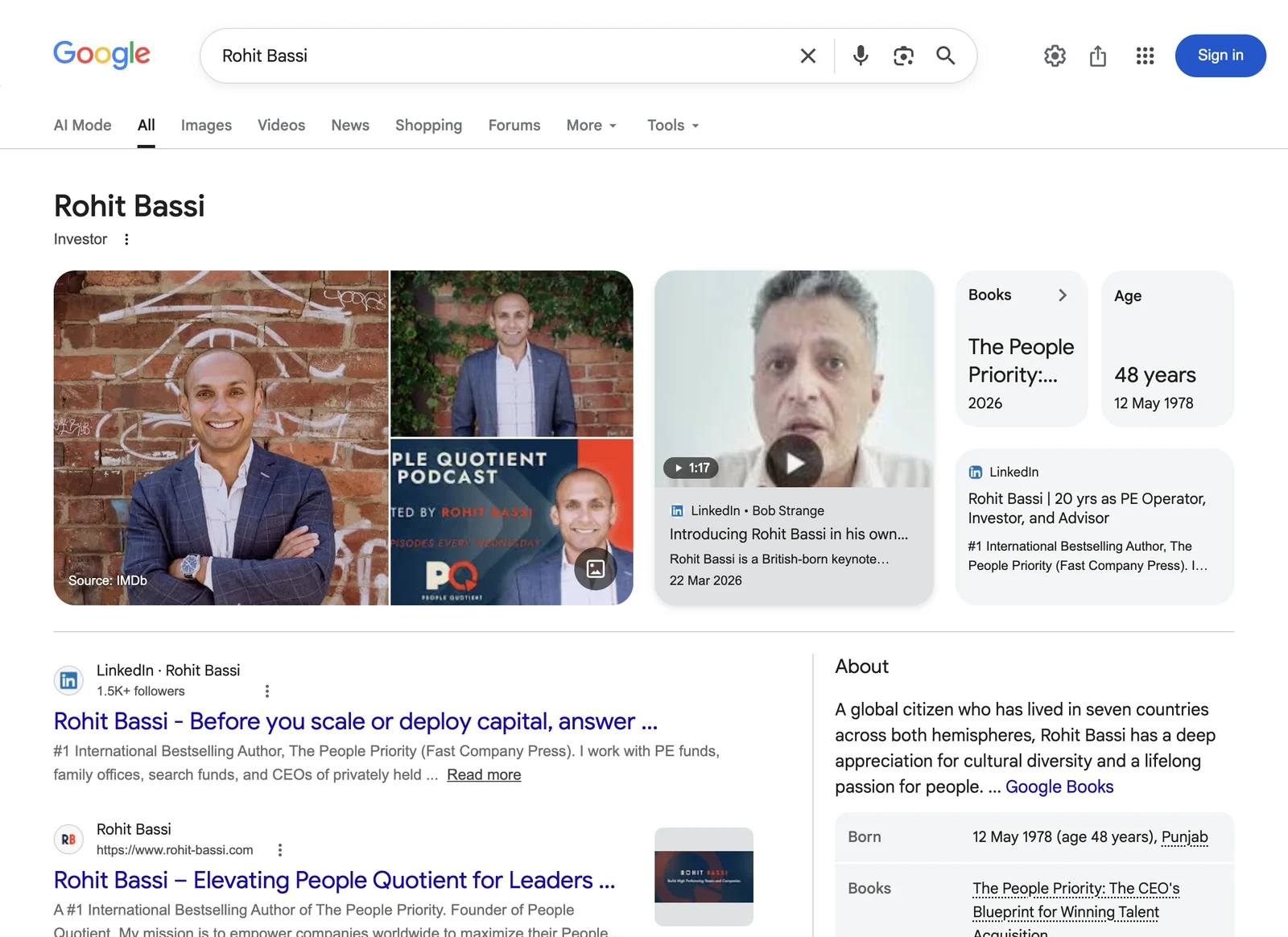Click the Google Books source link
Screen dimensions: 1288x937
point(1059,786)
